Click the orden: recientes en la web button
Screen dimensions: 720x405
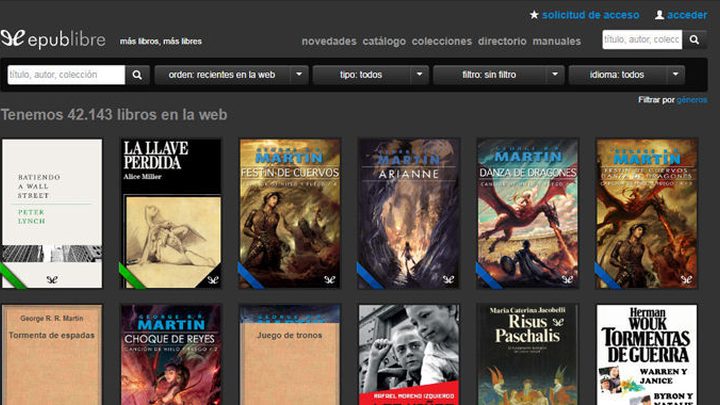pos(222,75)
